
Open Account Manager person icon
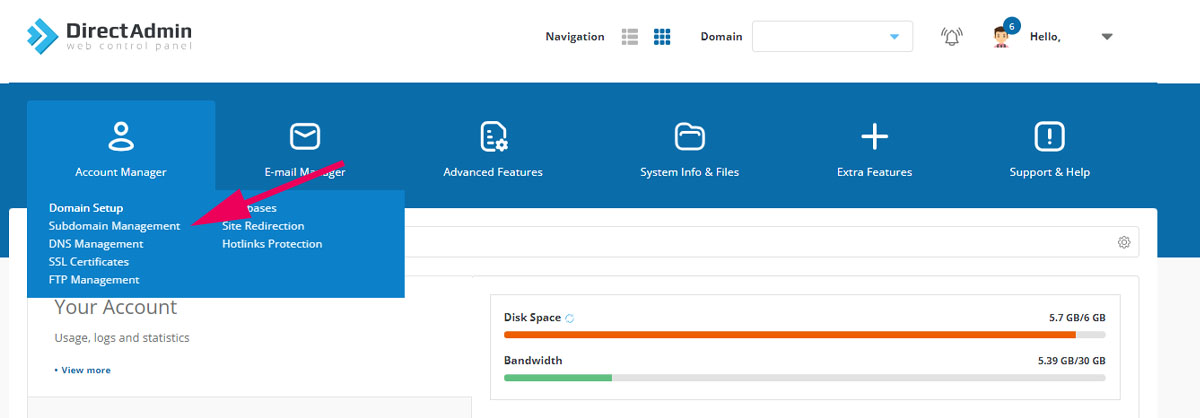[x=120, y=135]
